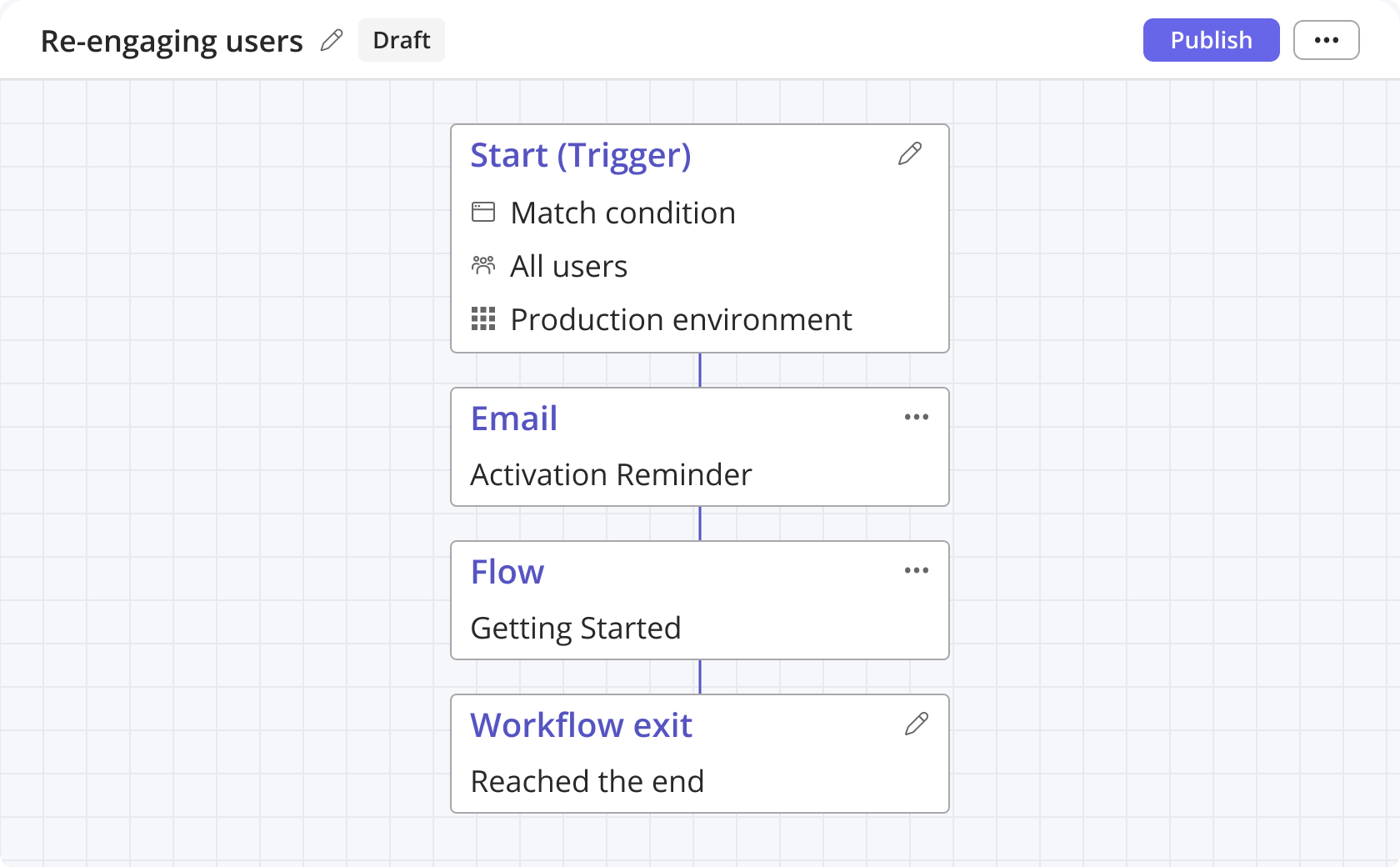Screen dimensions: 1400x867
Task: Click the connector line between Email and Flow
Action: point(700,524)
